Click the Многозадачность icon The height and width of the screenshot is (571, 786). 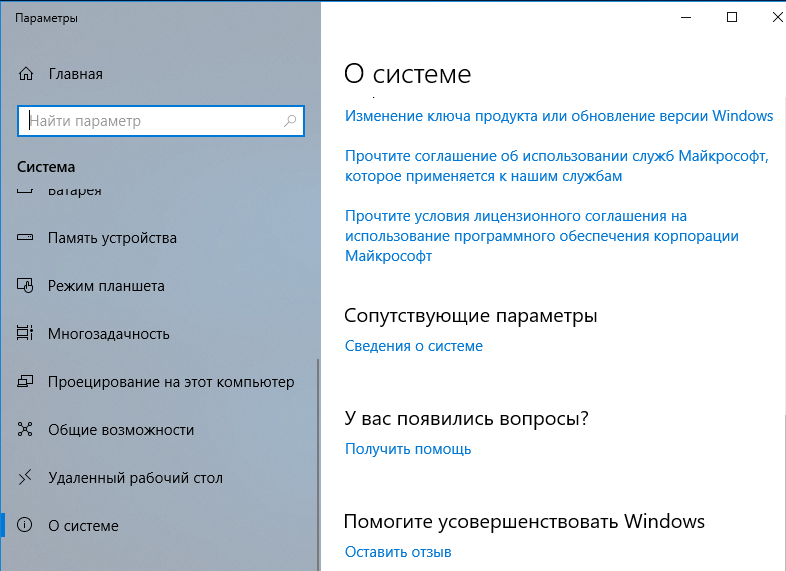25,333
